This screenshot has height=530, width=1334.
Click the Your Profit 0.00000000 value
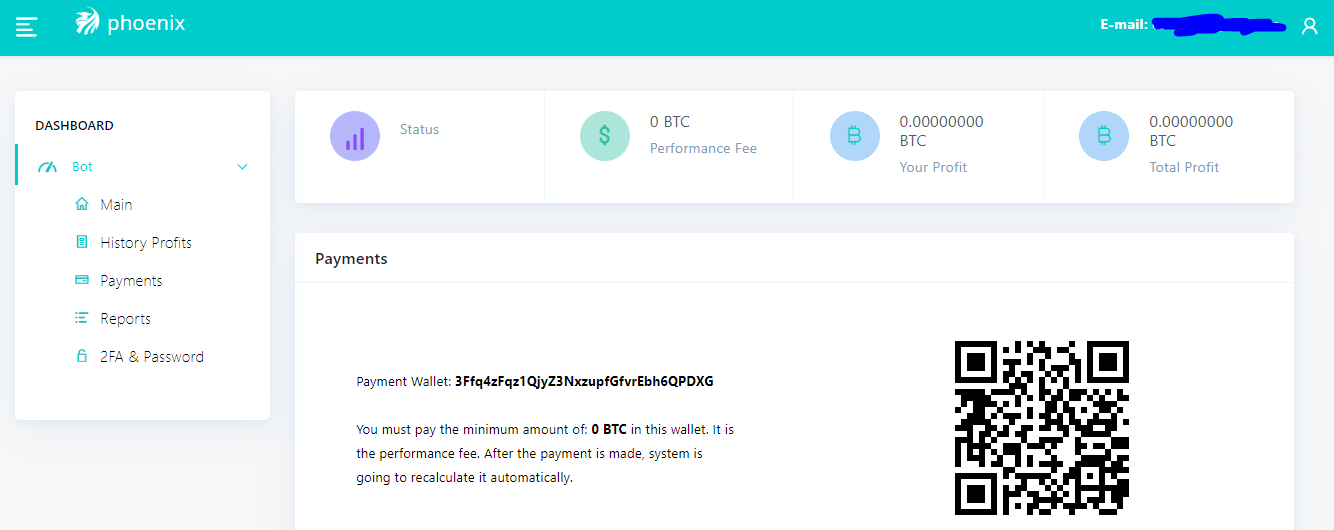click(x=941, y=131)
